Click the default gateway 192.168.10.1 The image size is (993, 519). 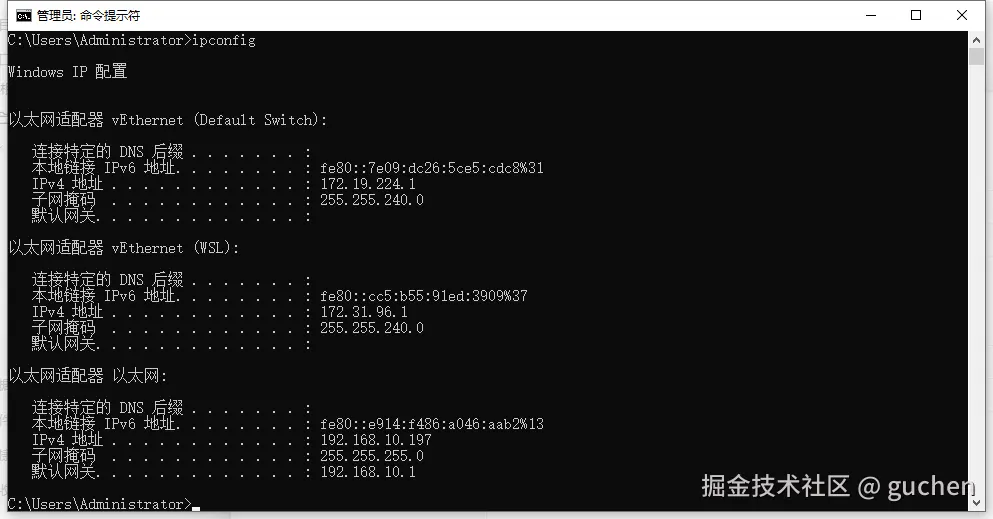tap(367, 472)
